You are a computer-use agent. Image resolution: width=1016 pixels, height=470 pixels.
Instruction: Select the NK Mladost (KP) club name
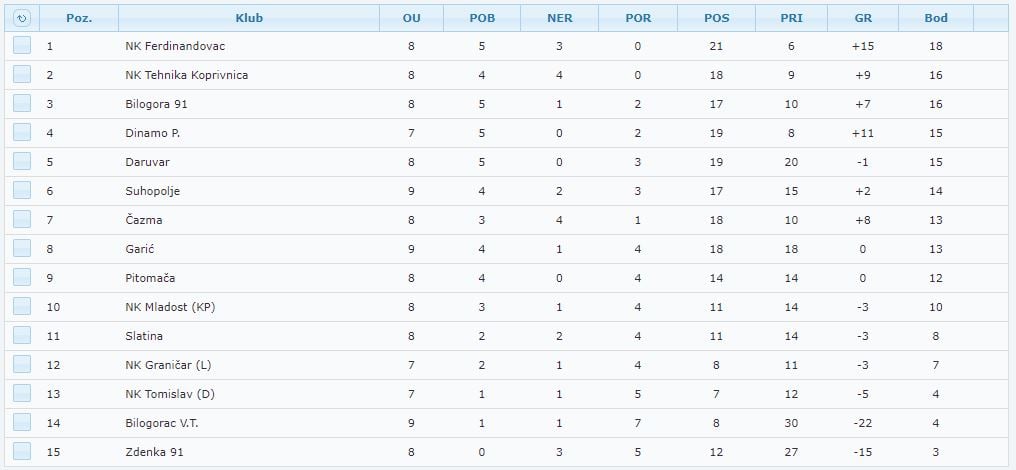[170, 307]
